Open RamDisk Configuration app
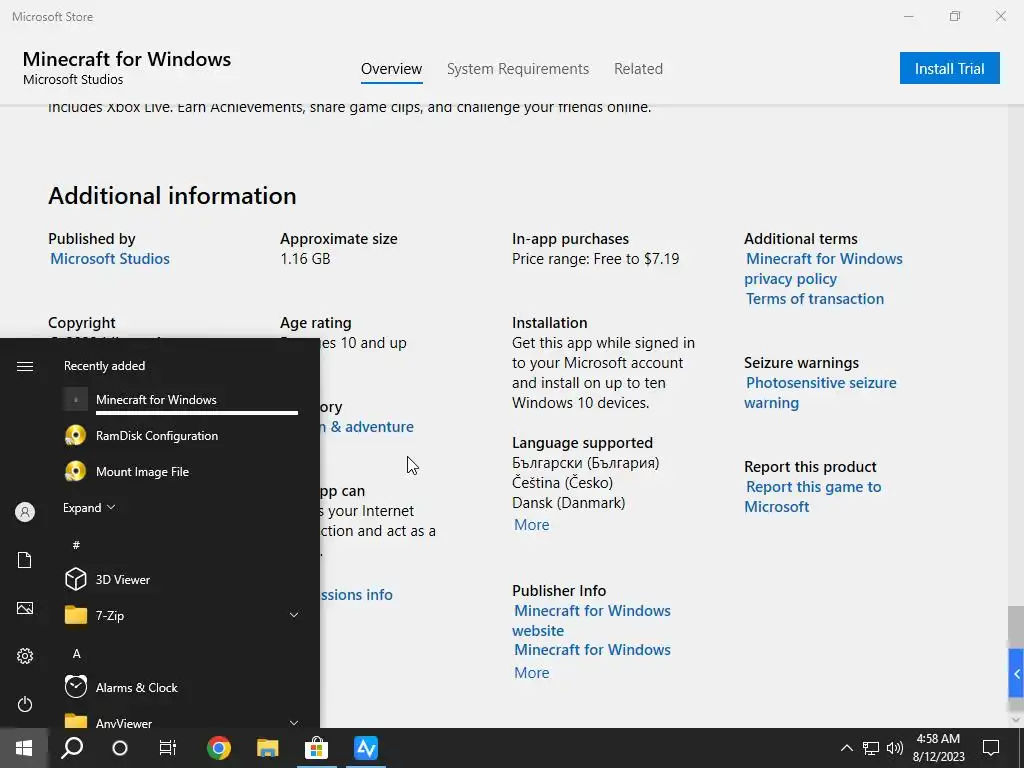The height and width of the screenshot is (768, 1024). pyautogui.click(x=181, y=436)
